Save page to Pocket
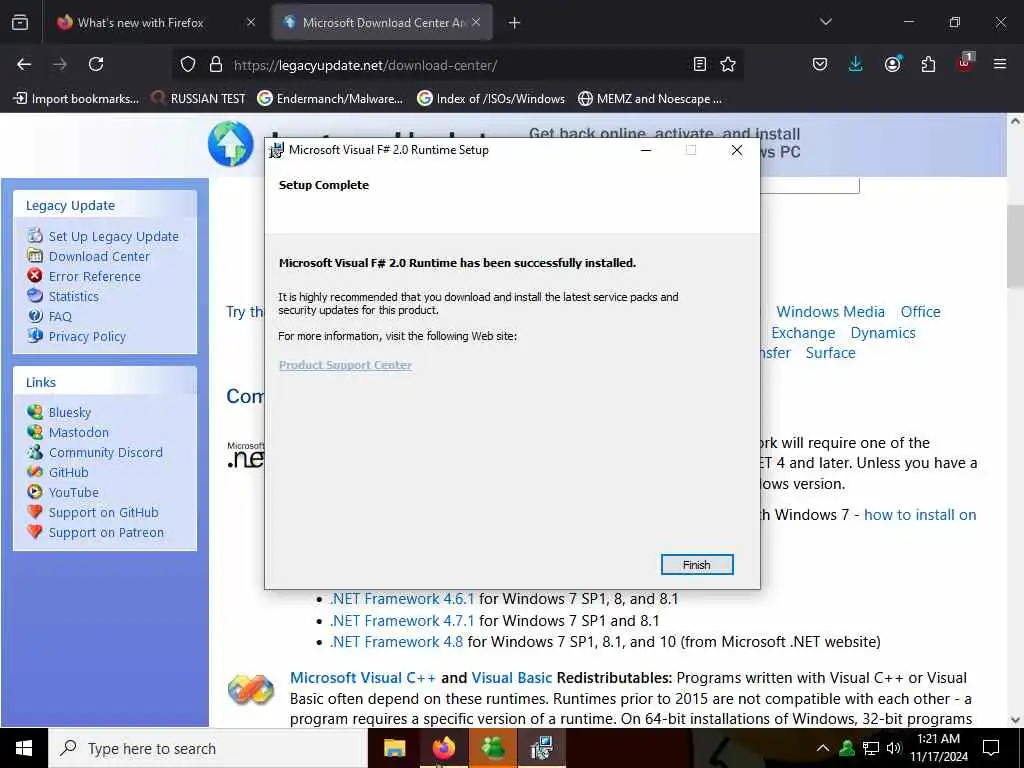 coord(820,64)
